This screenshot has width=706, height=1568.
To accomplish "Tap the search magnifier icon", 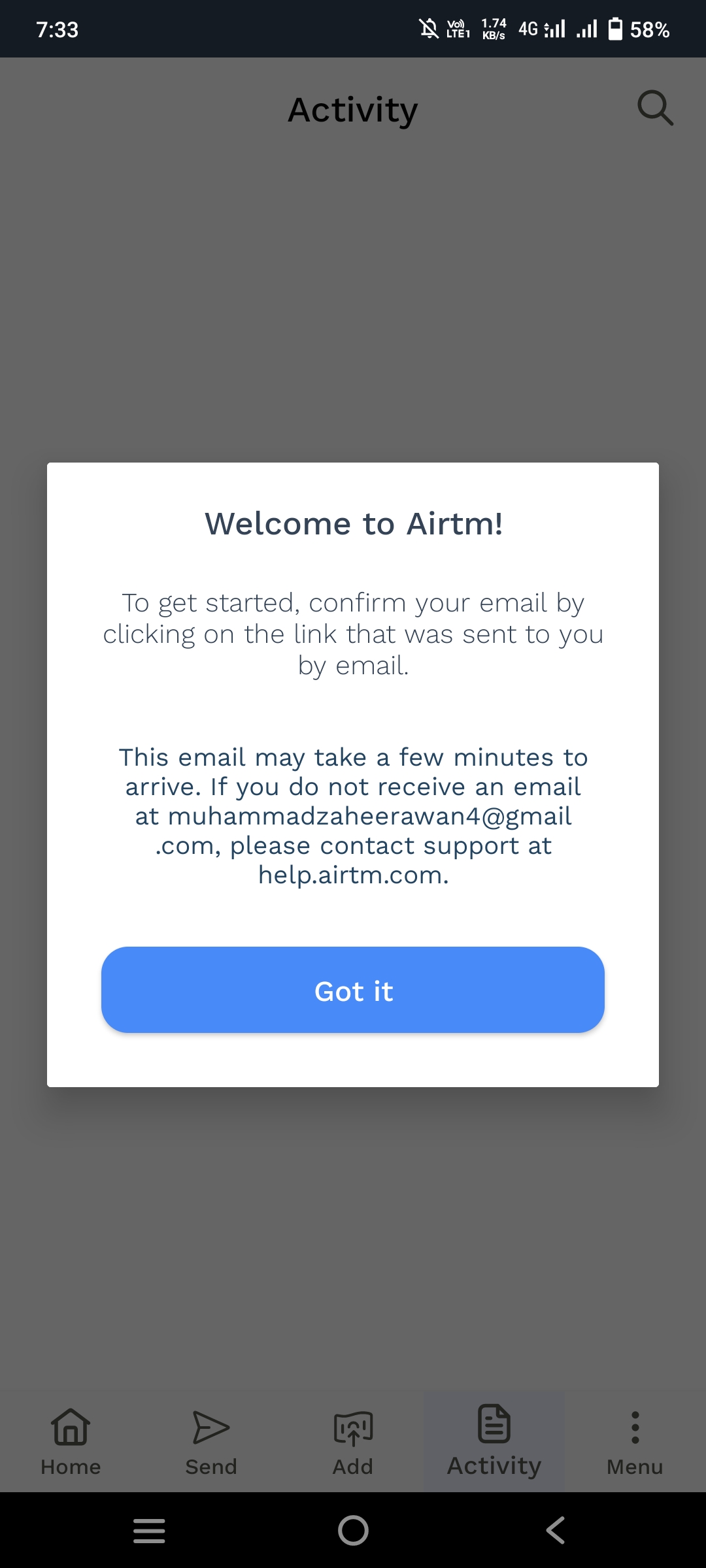I will (655, 108).
